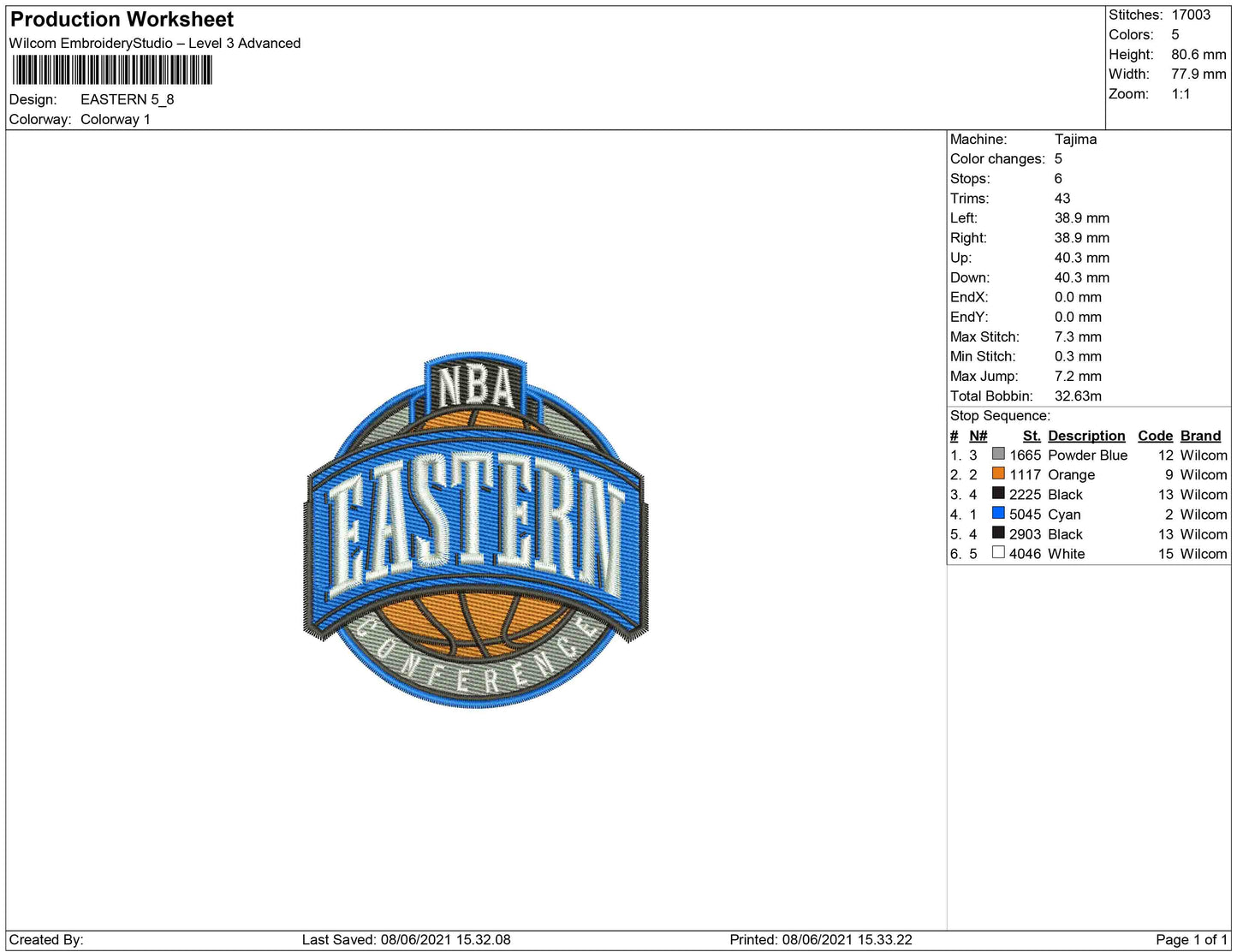Click the Right value 38.9 mm
Viewport: 1237px width, 952px height.
(x=1082, y=237)
